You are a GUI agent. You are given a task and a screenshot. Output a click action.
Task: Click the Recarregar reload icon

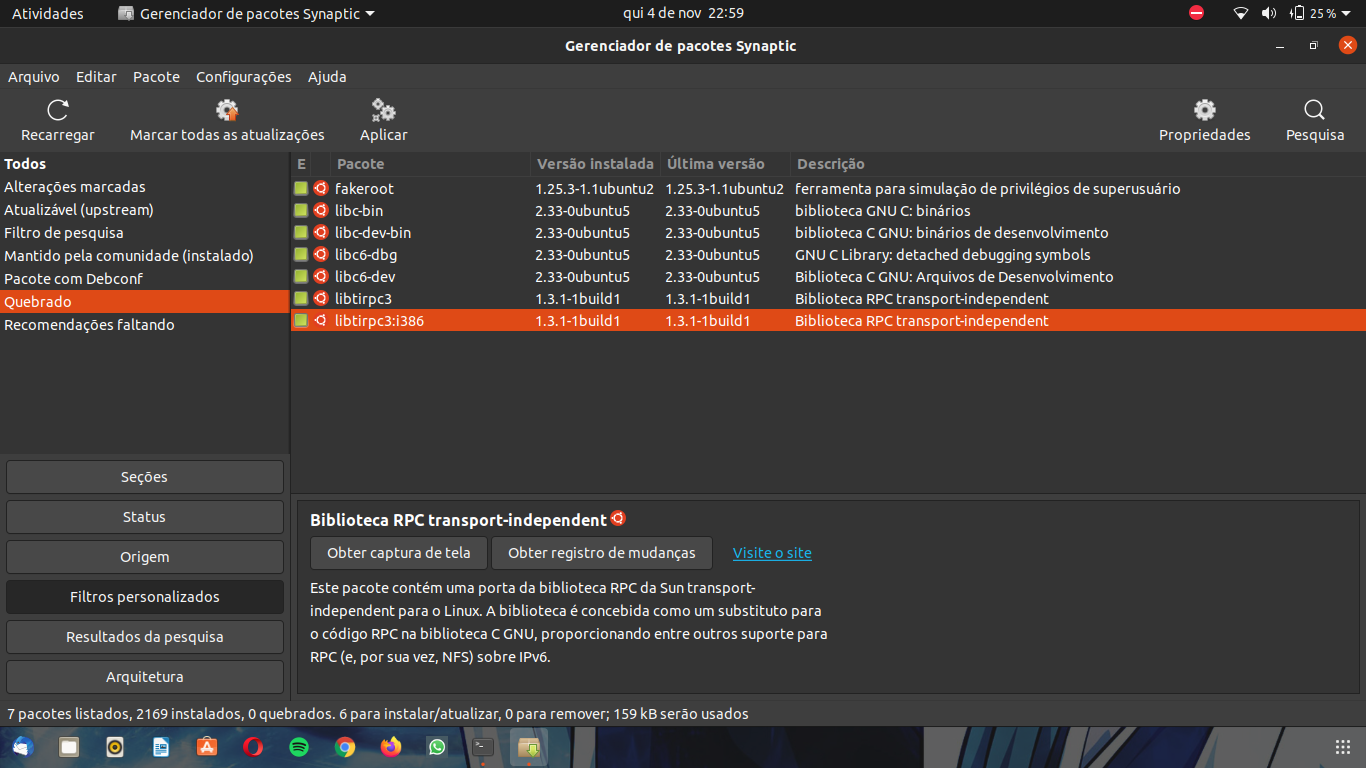coord(58,111)
